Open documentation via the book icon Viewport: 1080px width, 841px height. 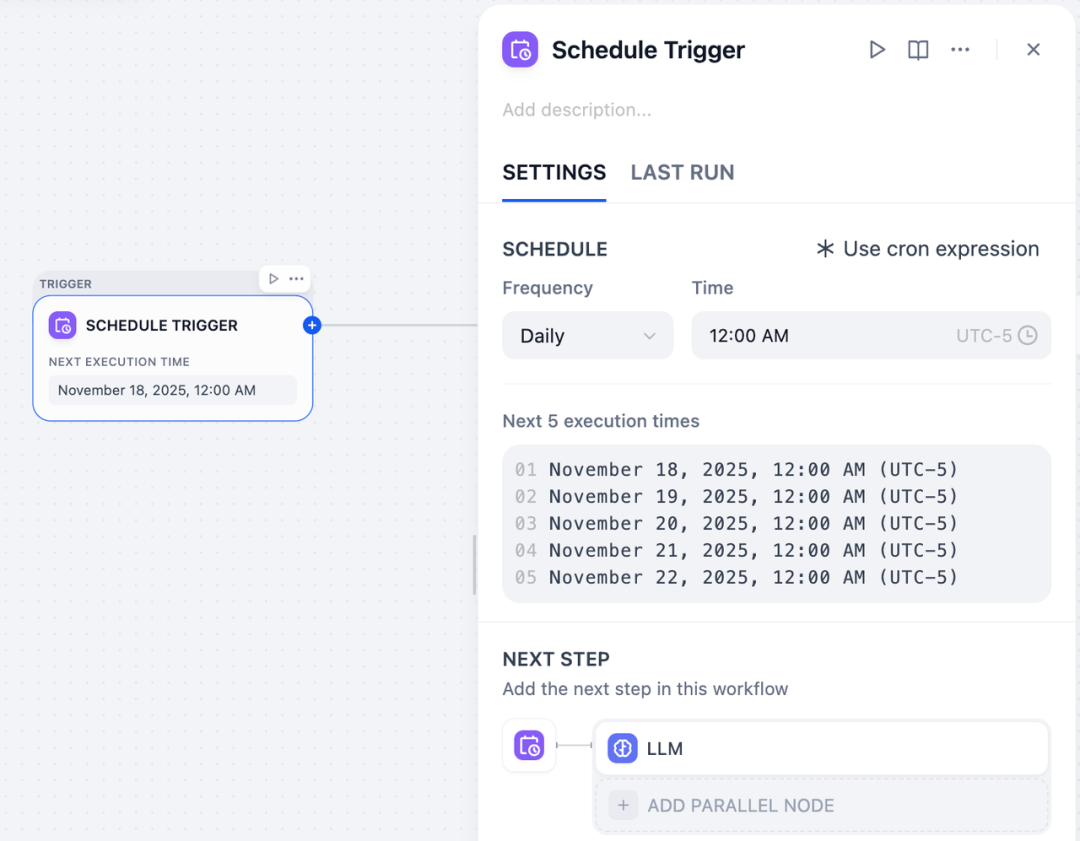[917, 49]
